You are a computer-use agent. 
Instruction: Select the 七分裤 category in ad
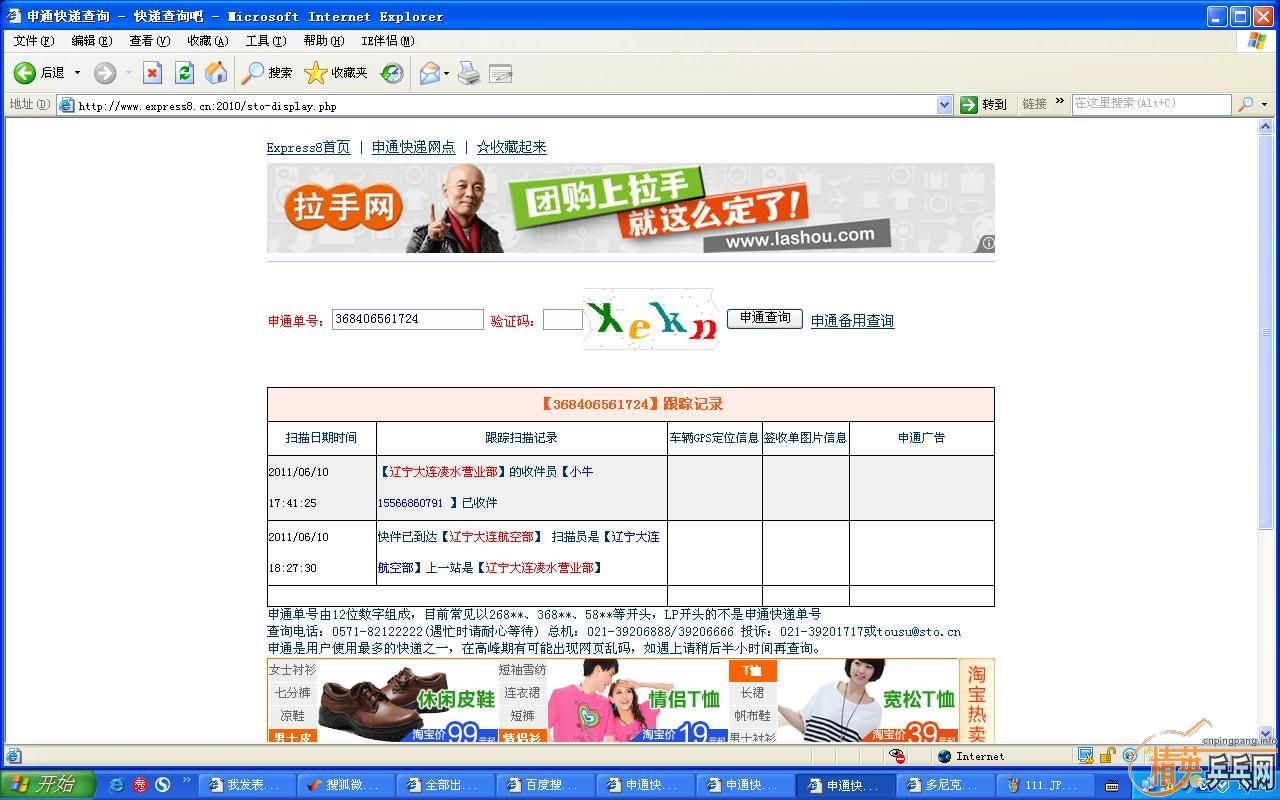coord(292,693)
